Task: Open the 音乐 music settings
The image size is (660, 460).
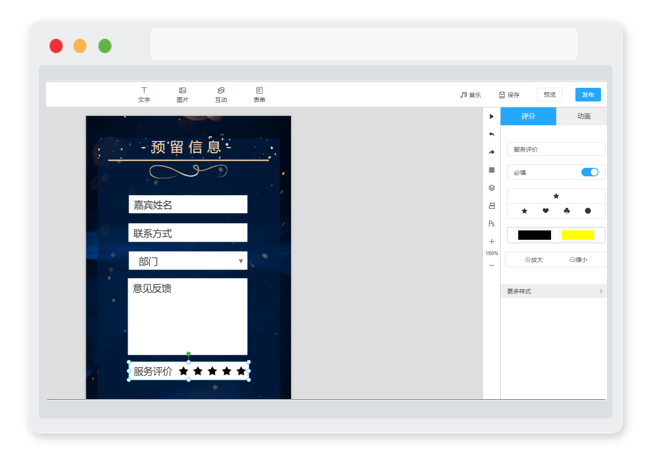Action: [470, 95]
